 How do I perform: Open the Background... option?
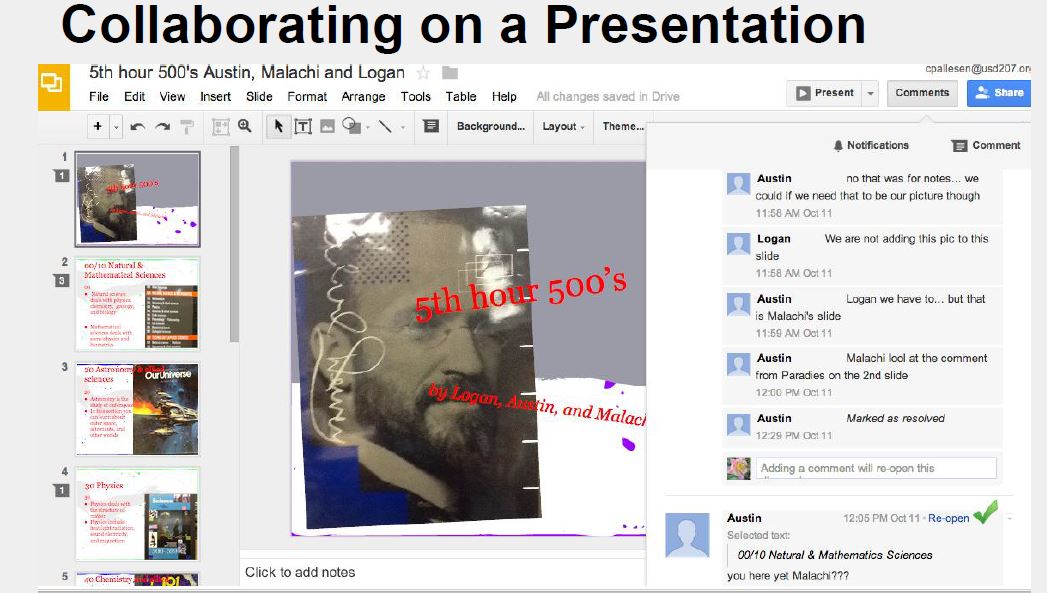click(x=491, y=126)
